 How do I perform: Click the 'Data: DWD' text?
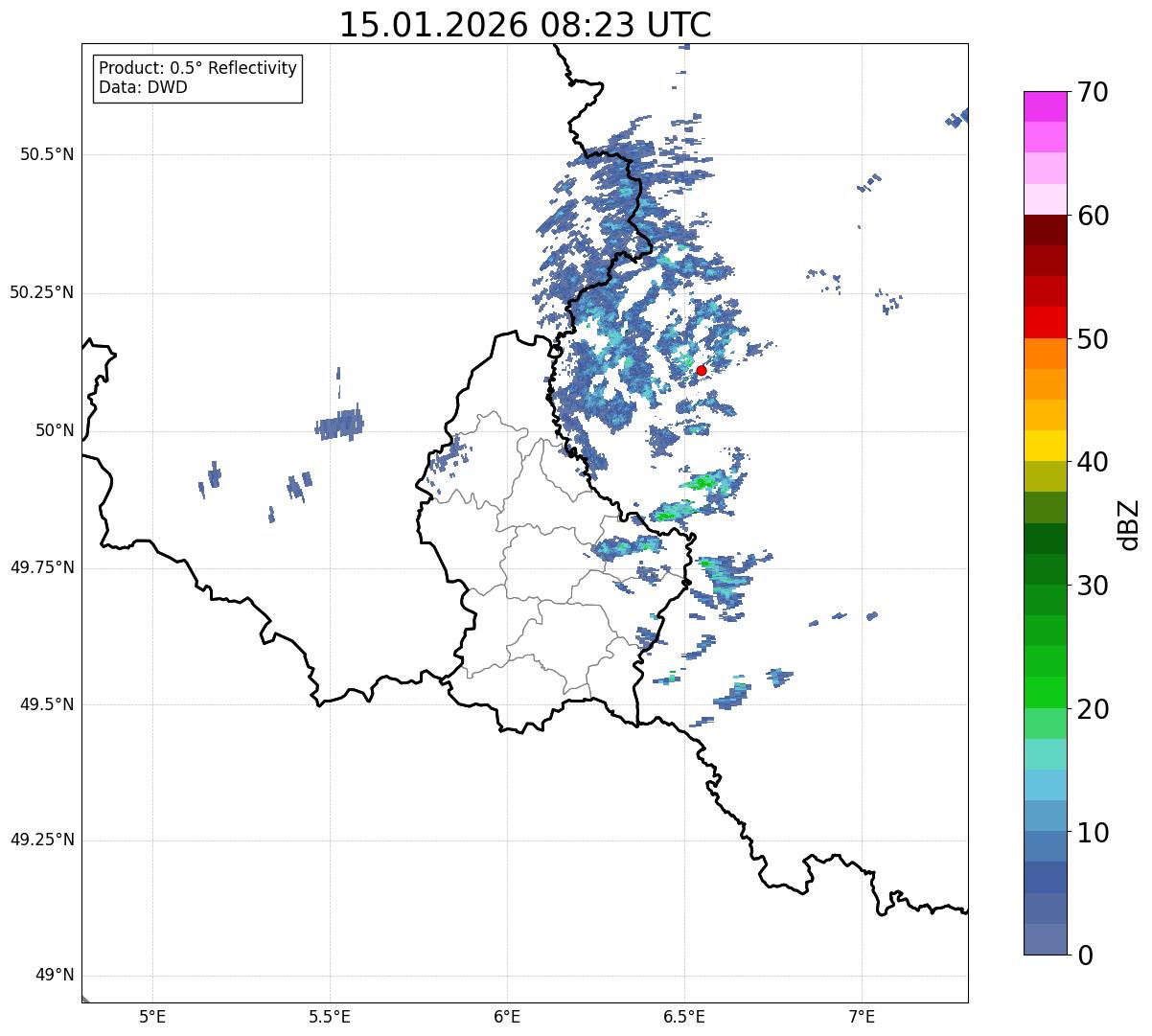[144, 87]
